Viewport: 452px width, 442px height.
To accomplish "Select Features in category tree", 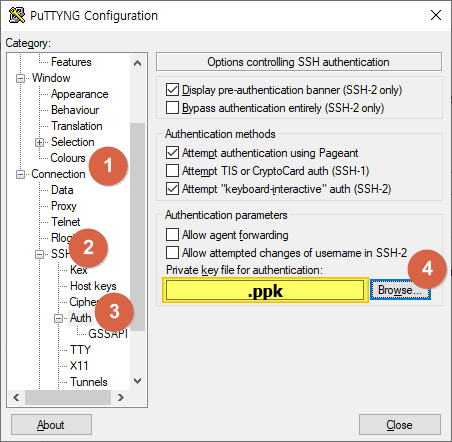I will [71, 62].
